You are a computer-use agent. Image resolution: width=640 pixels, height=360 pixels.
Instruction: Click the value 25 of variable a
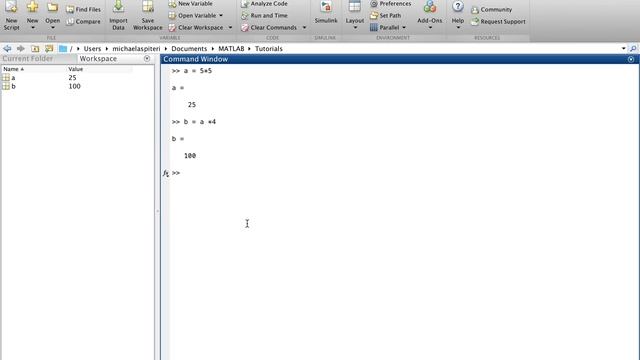coord(72,78)
